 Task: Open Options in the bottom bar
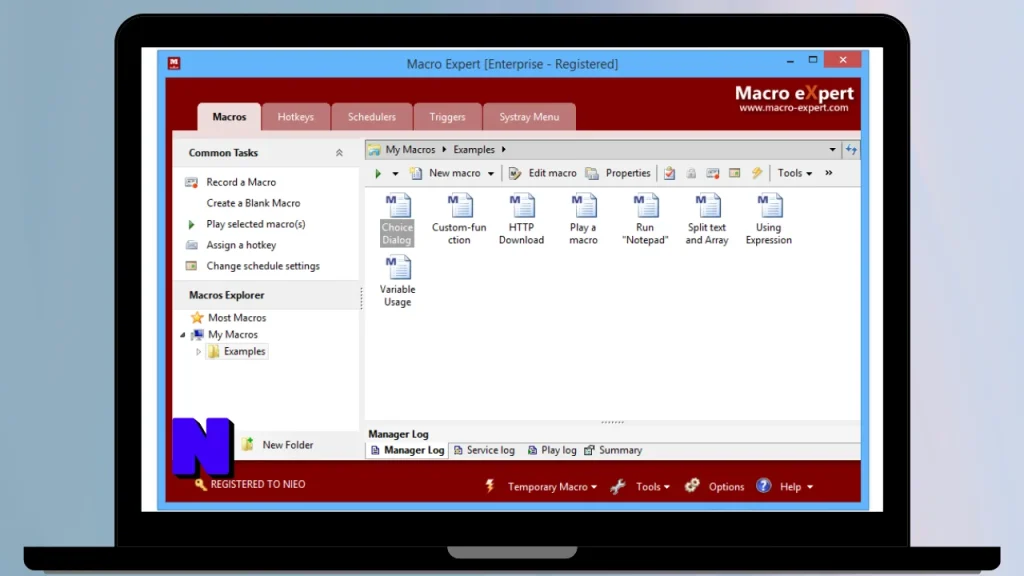point(726,487)
